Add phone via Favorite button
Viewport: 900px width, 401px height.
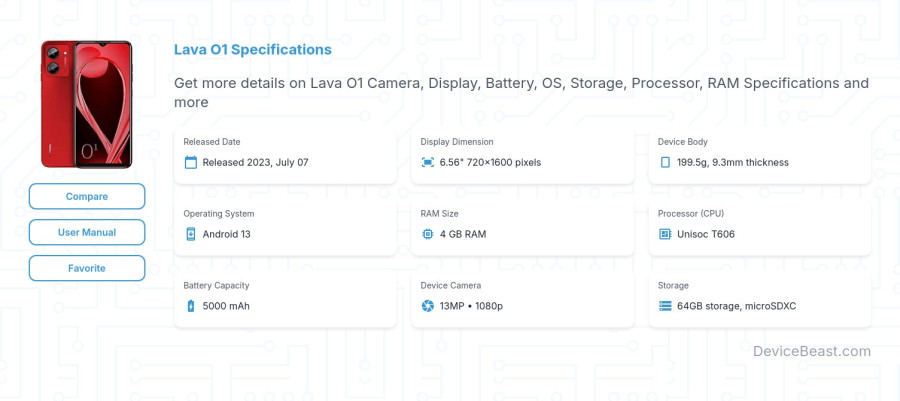[x=87, y=268]
